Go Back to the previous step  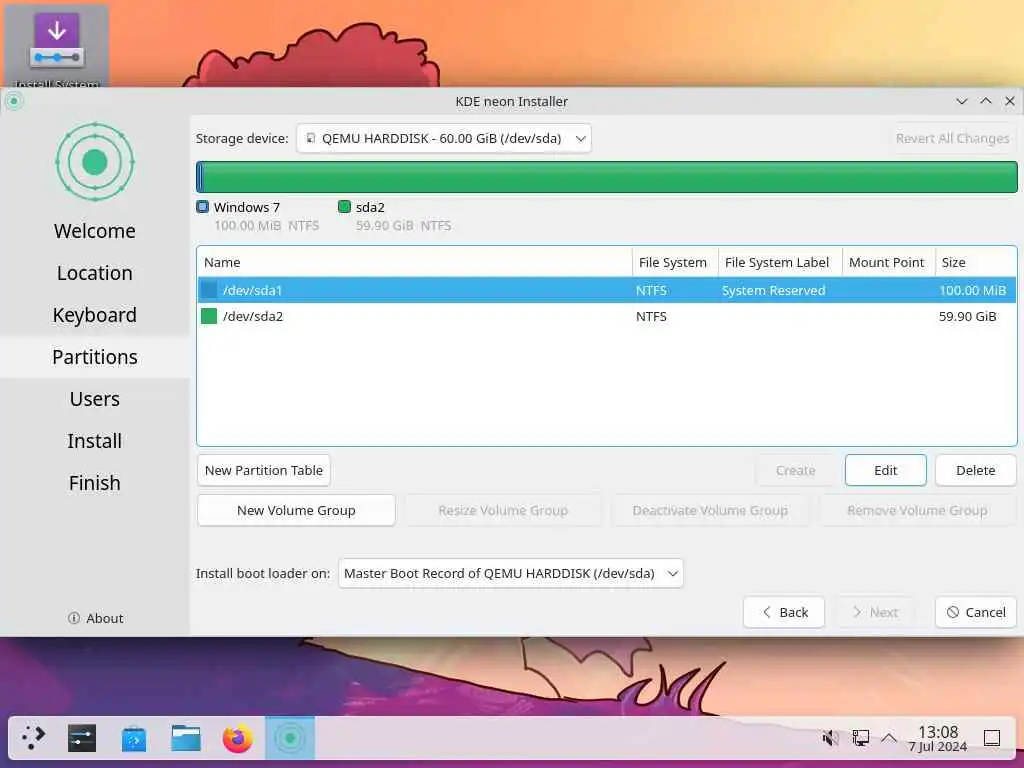coord(784,612)
